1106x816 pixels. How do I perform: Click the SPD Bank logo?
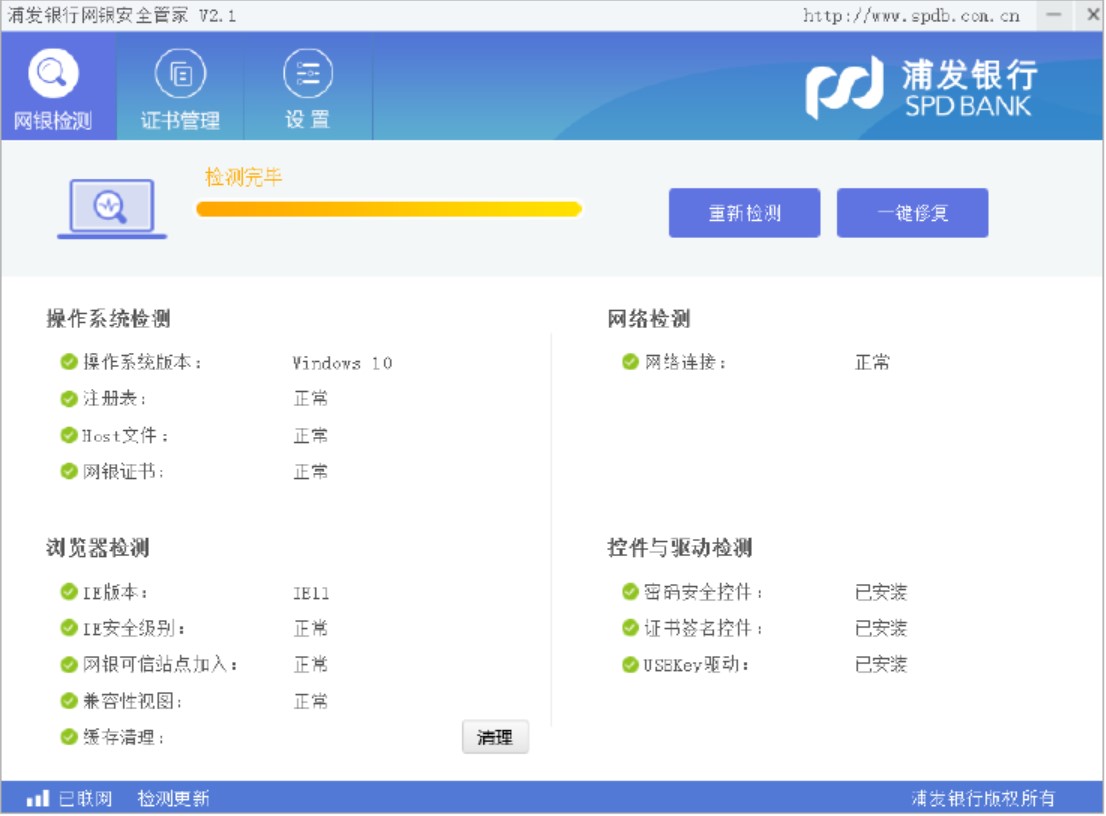click(x=921, y=87)
